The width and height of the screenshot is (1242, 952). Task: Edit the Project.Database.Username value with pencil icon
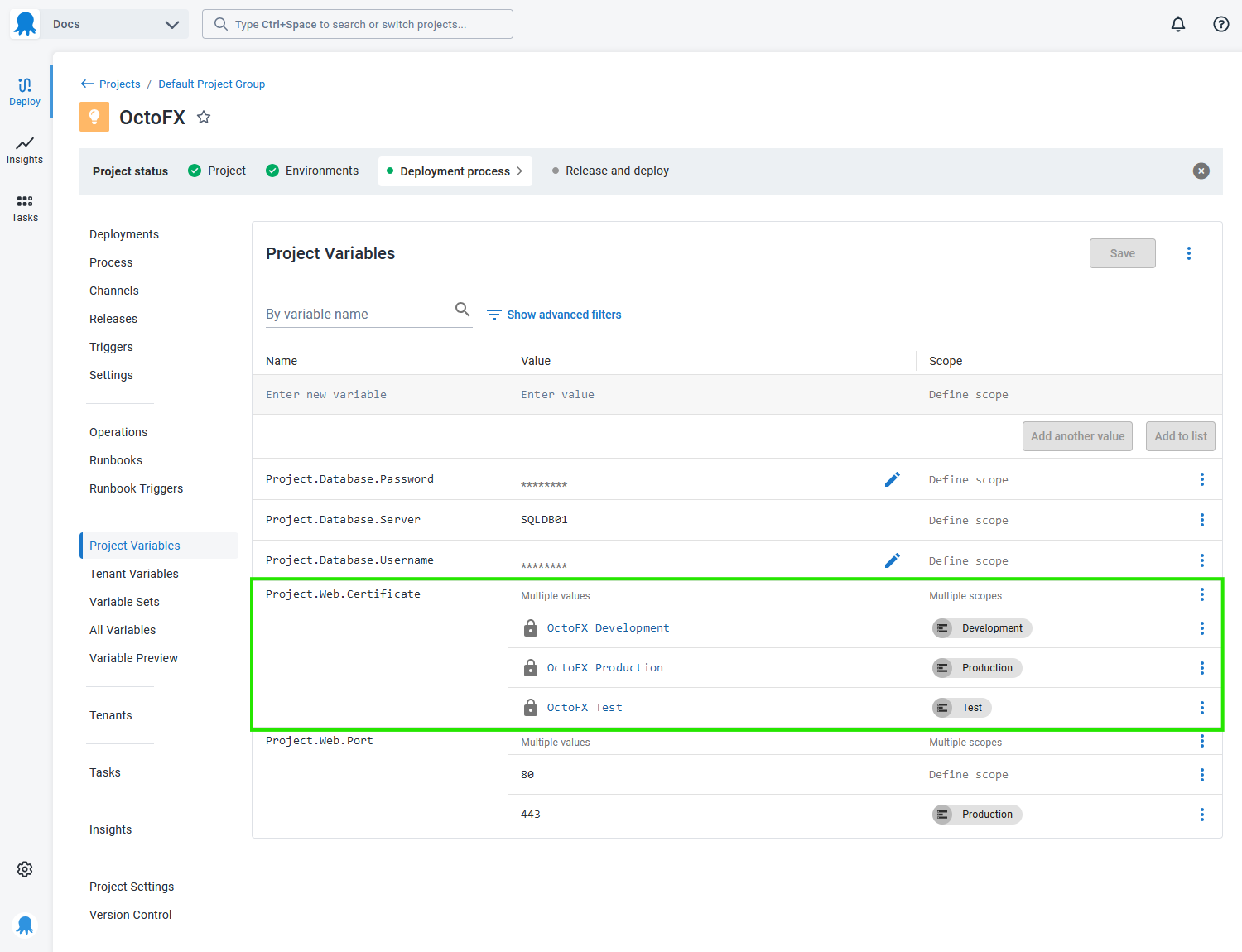[893, 560]
